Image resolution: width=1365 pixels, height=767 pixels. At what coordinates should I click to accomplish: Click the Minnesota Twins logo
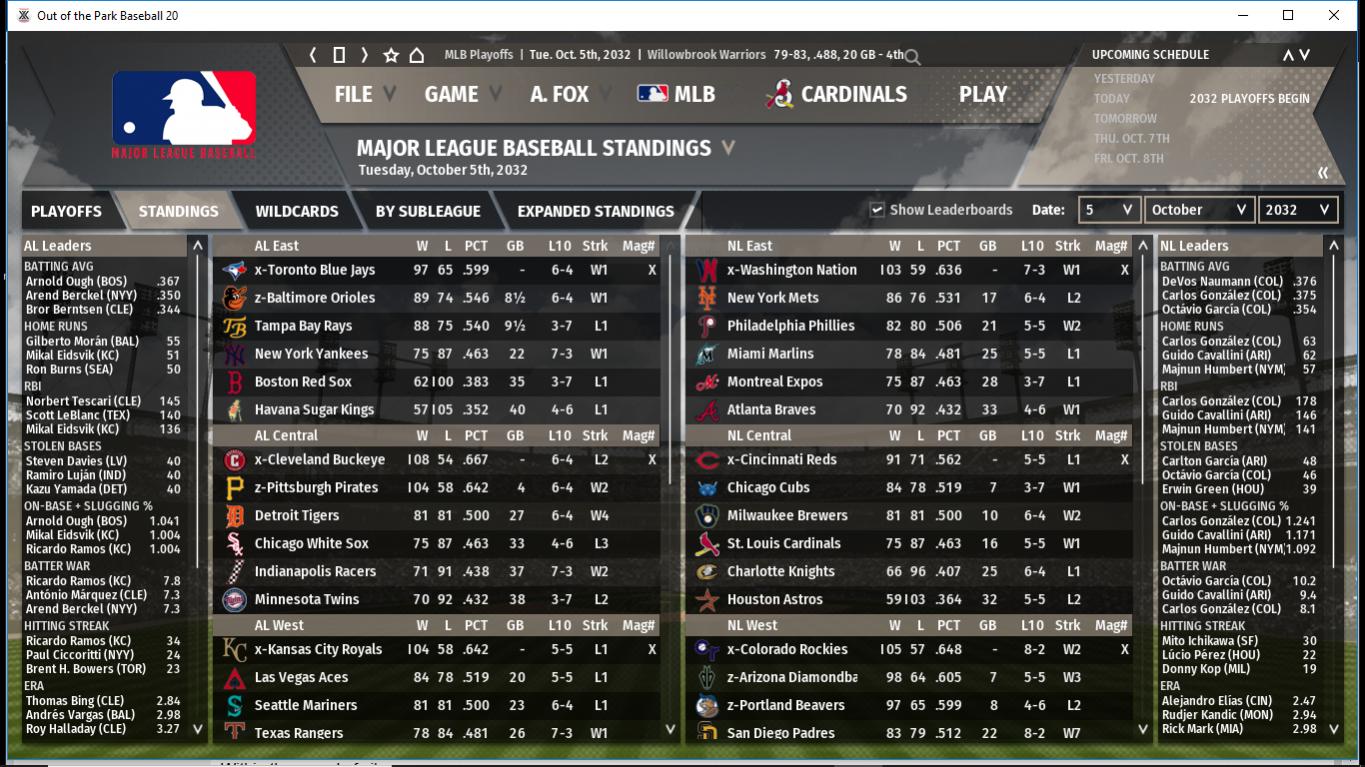(x=234, y=600)
